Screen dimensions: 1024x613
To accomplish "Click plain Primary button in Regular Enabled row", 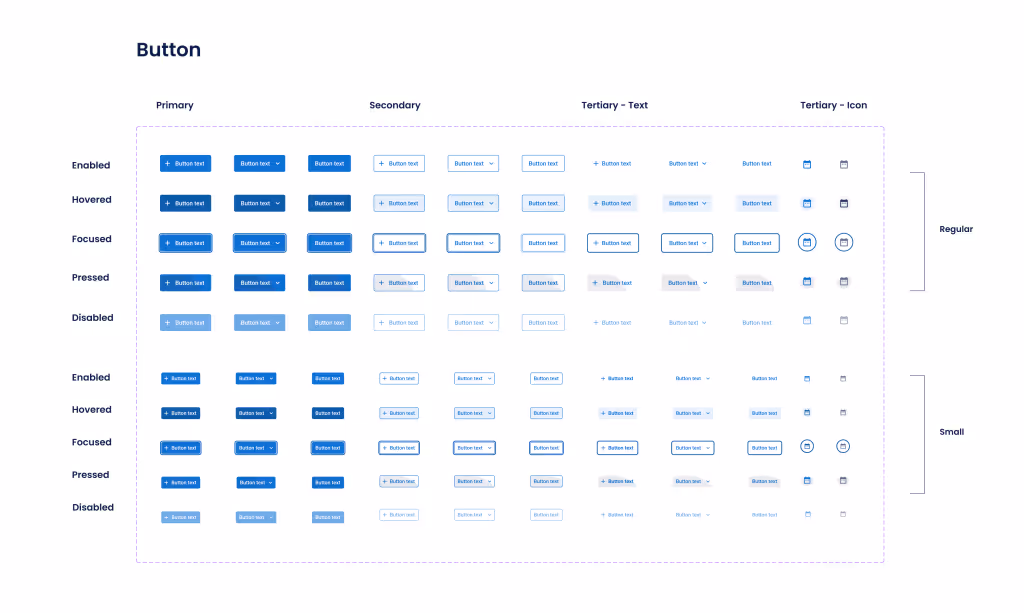I will tap(329, 164).
